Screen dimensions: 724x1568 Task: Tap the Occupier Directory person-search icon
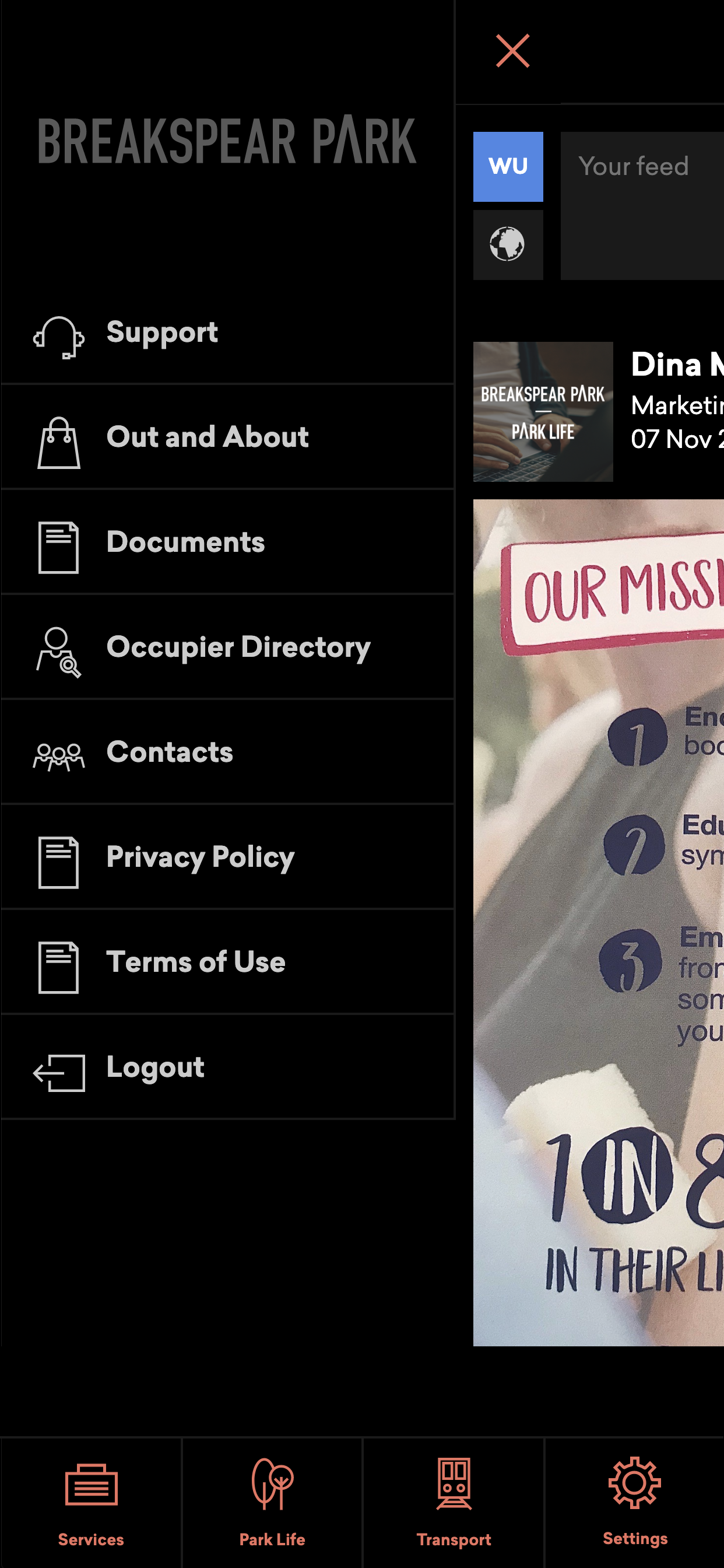(58, 653)
